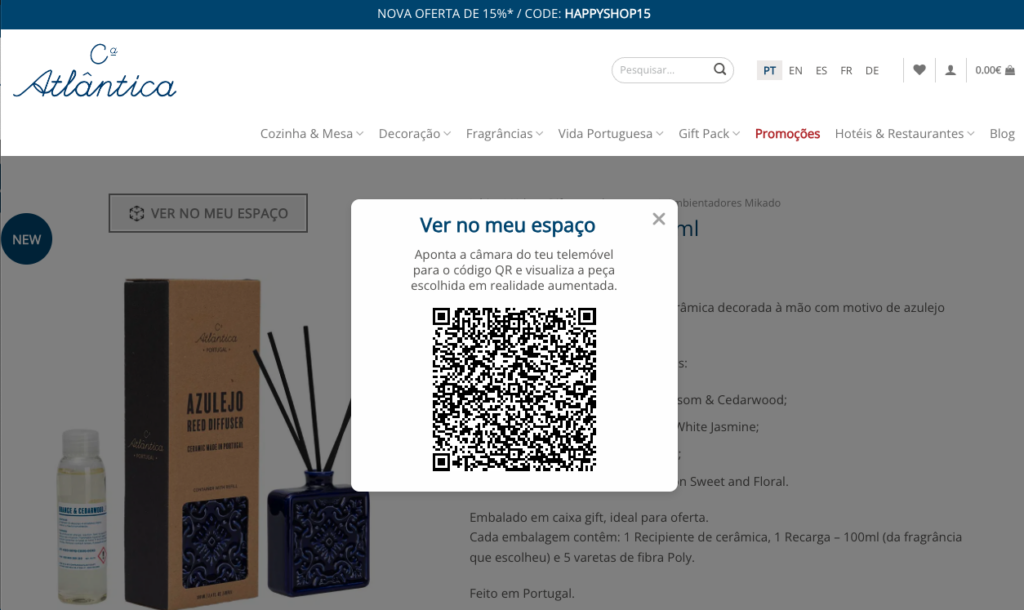Switch language to EN

click(x=795, y=71)
